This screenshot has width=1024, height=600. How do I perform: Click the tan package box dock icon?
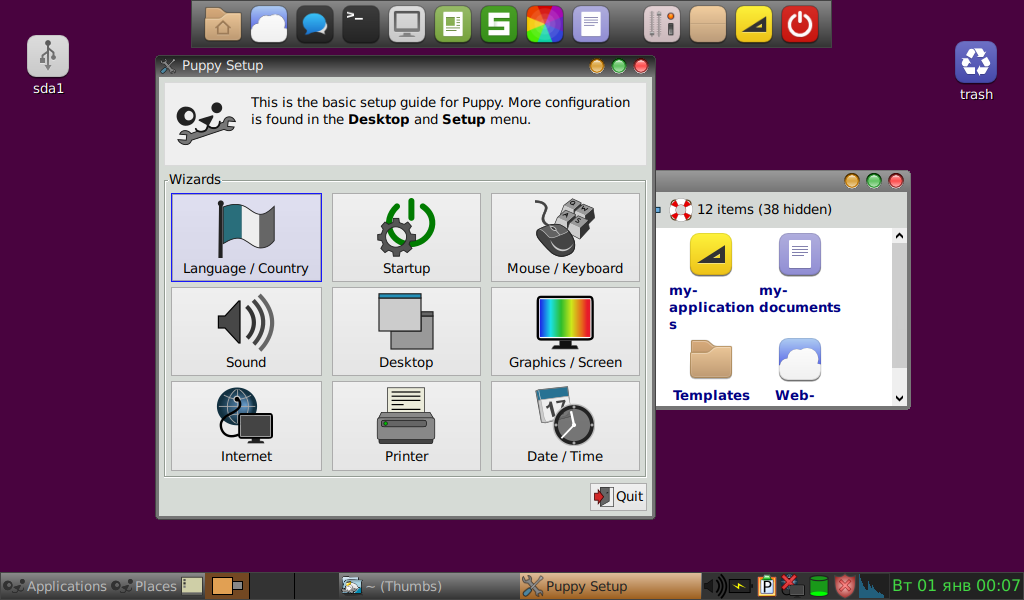[707, 25]
